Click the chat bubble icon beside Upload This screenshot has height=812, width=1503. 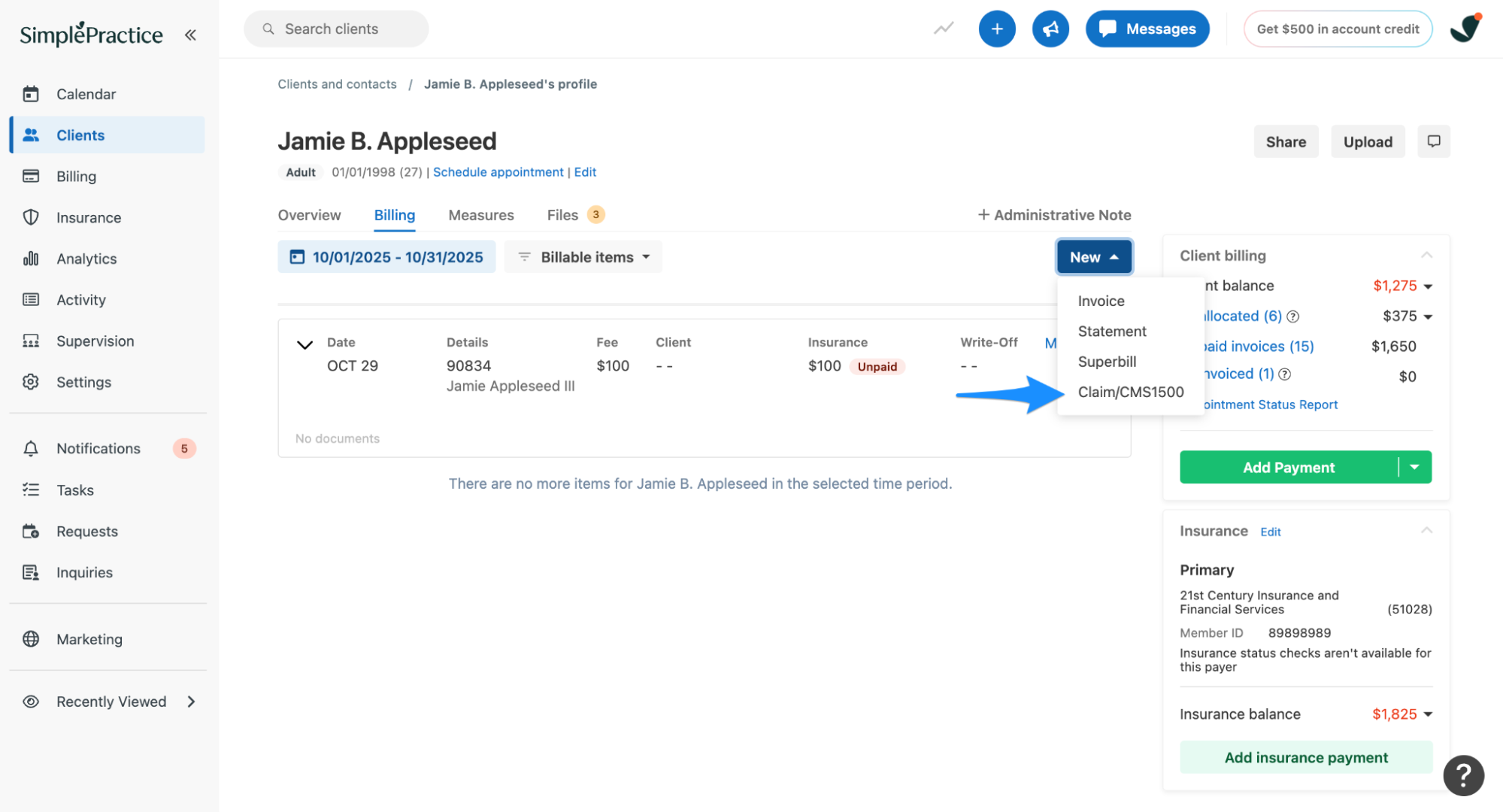pyautogui.click(x=1433, y=141)
